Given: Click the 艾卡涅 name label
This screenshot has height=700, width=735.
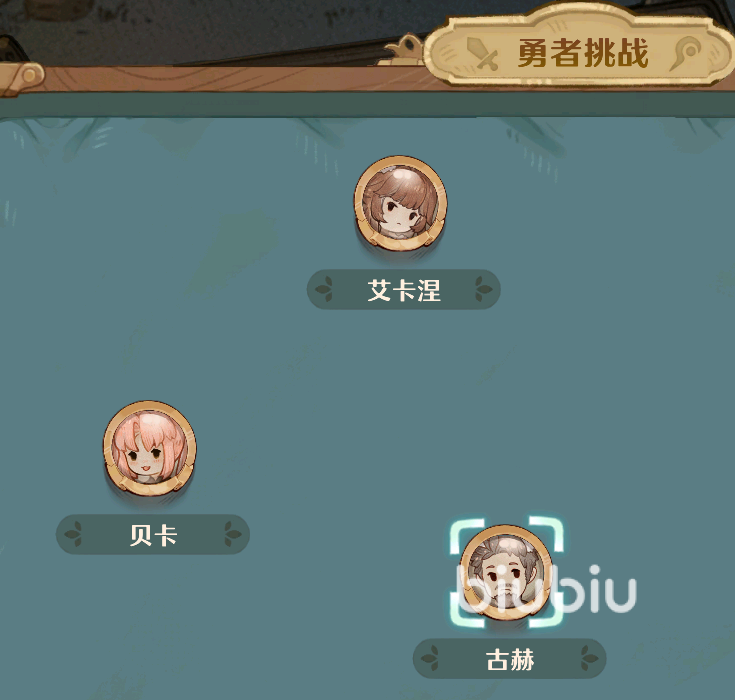Looking at the screenshot, I should pyautogui.click(x=404, y=289).
